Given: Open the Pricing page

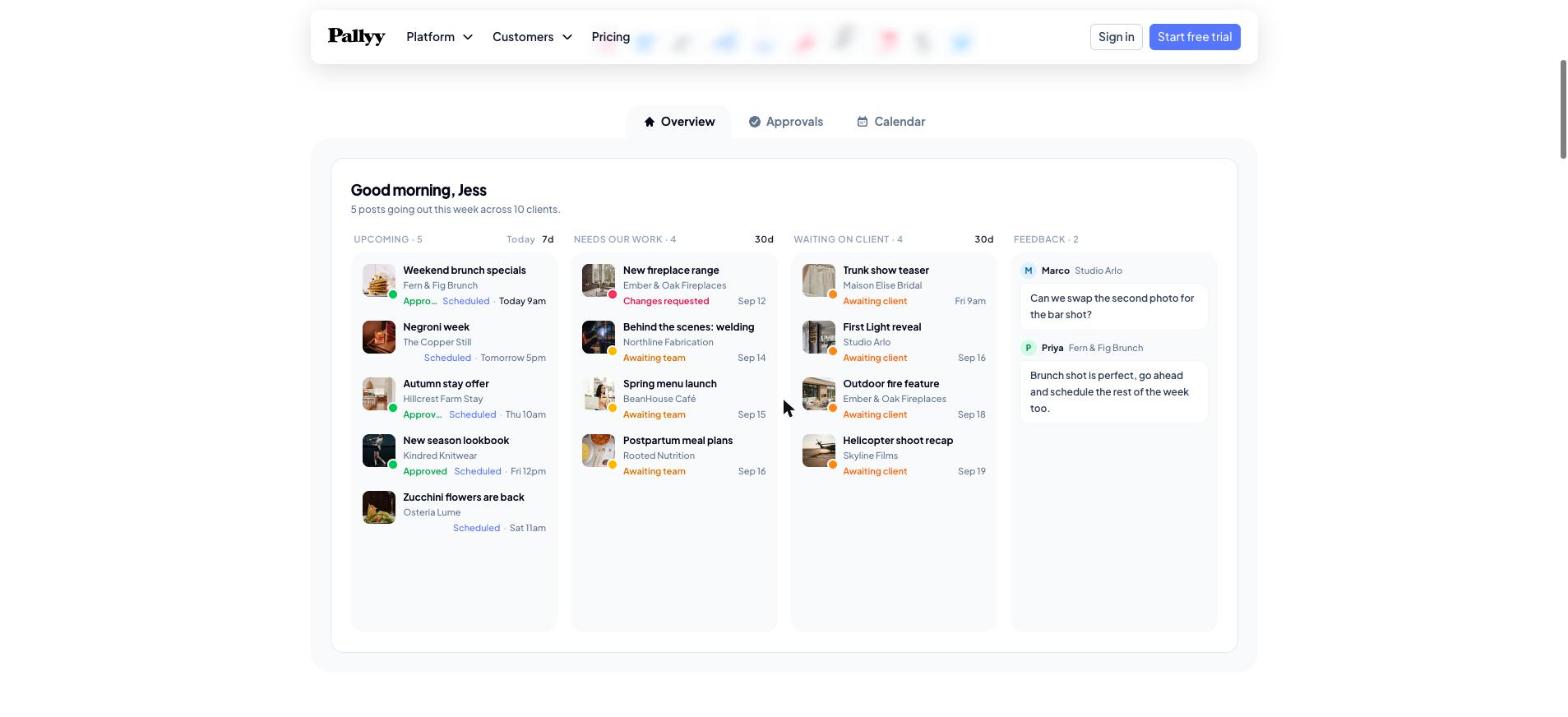Looking at the screenshot, I should [x=610, y=37].
